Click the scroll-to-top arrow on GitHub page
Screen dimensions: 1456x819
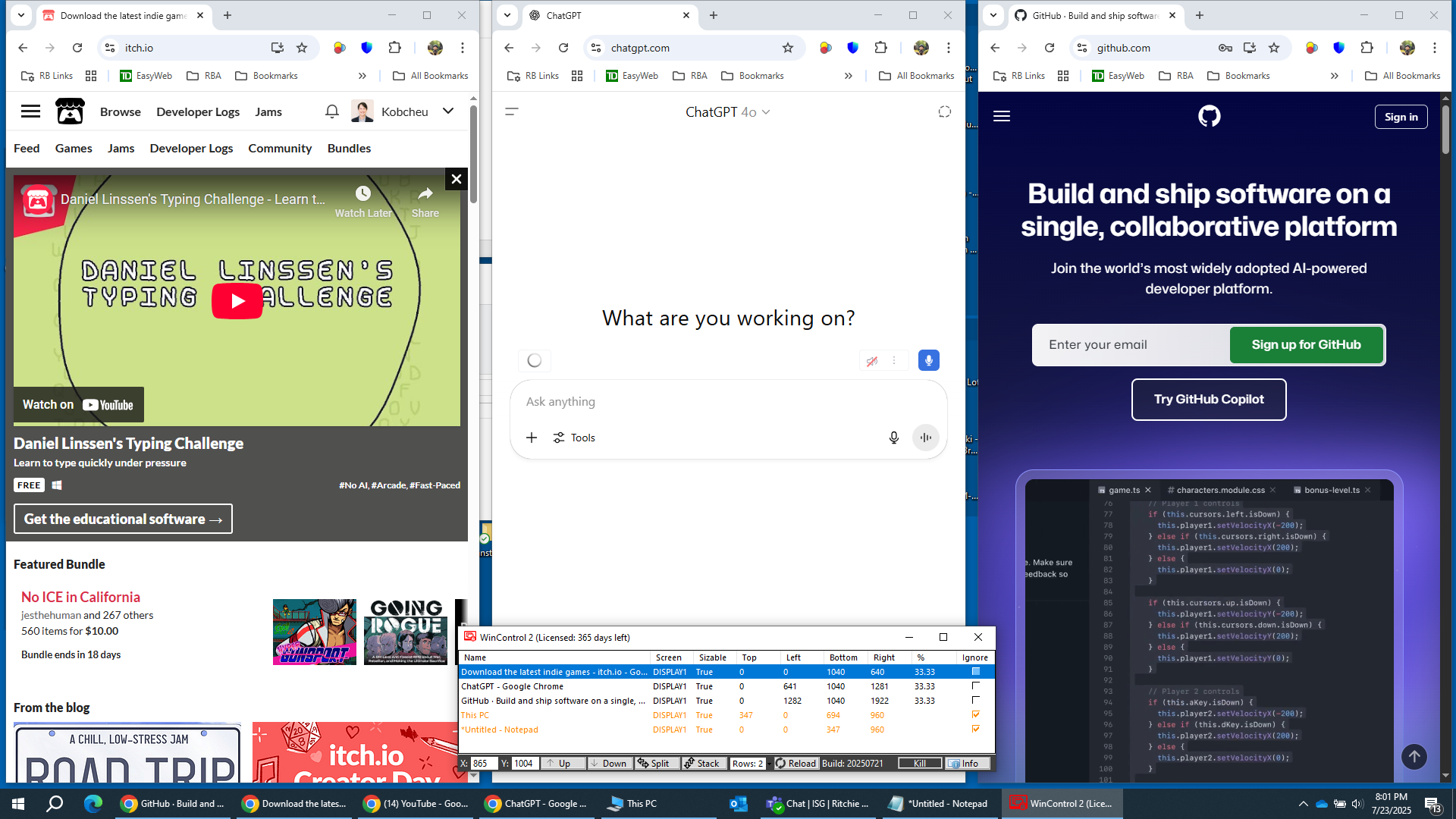point(1414,756)
